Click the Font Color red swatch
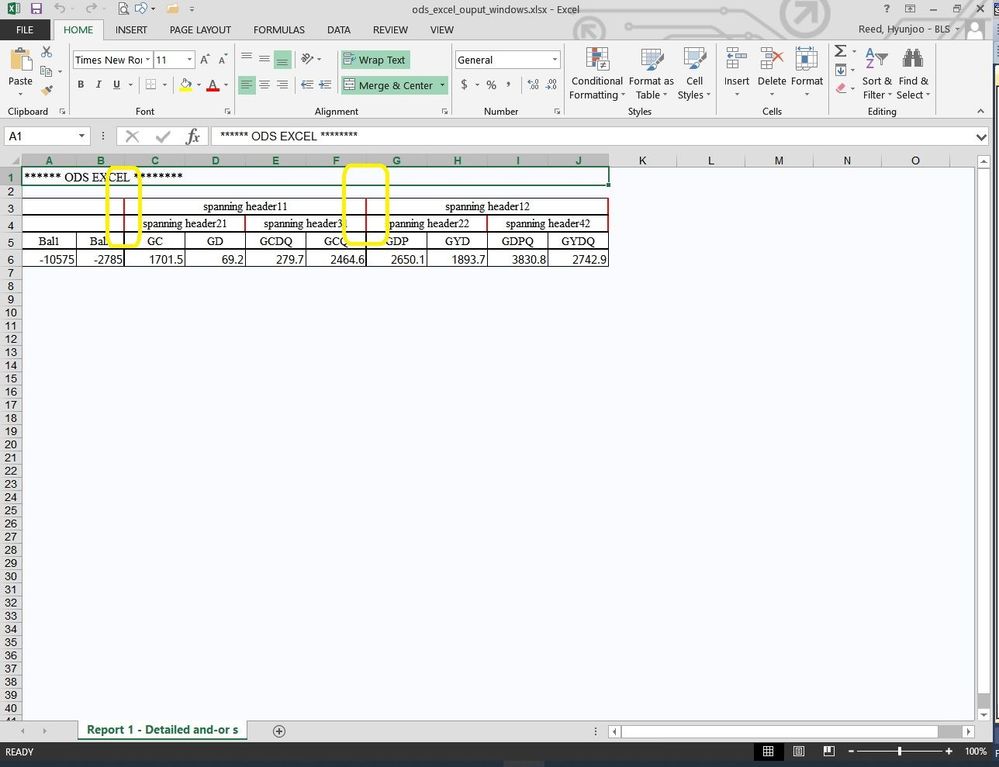Viewport: 999px width, 767px height. [213, 85]
